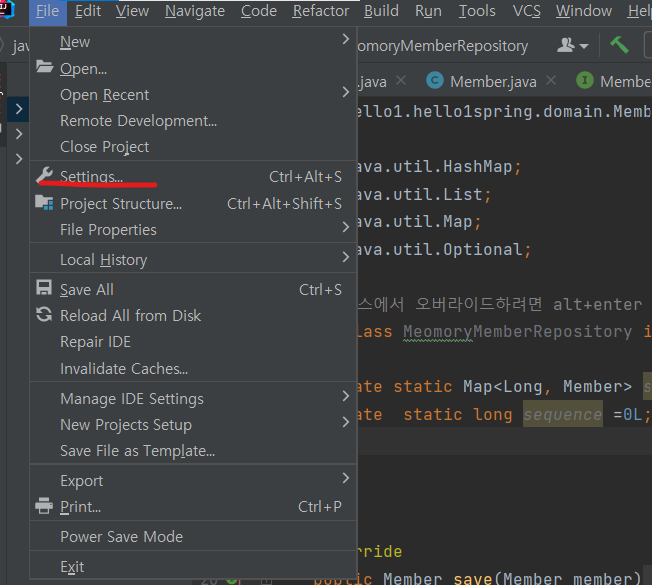
Task: Click the MeomoryMemberRepository class name in code
Action: [517, 332]
